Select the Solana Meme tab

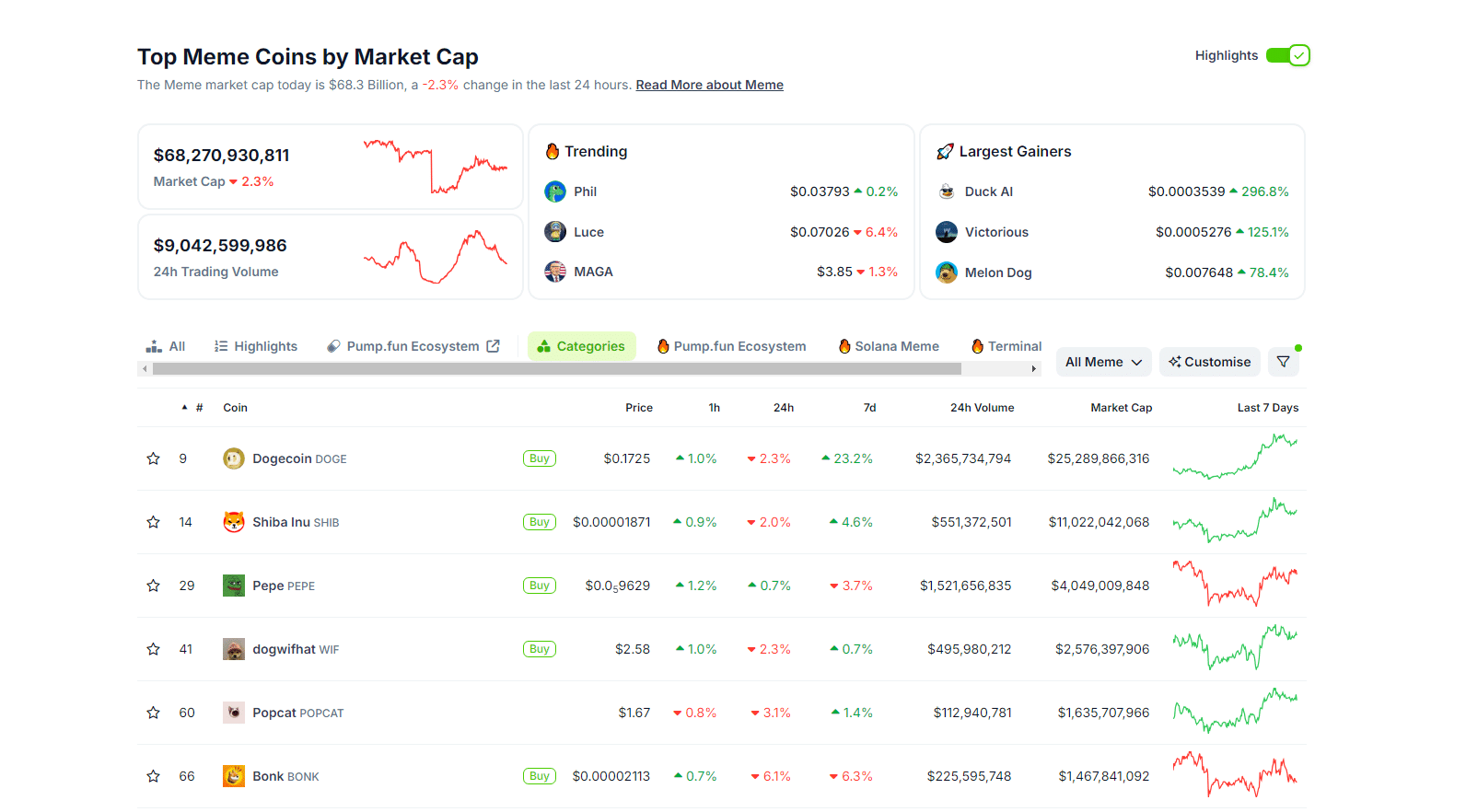[x=889, y=346]
